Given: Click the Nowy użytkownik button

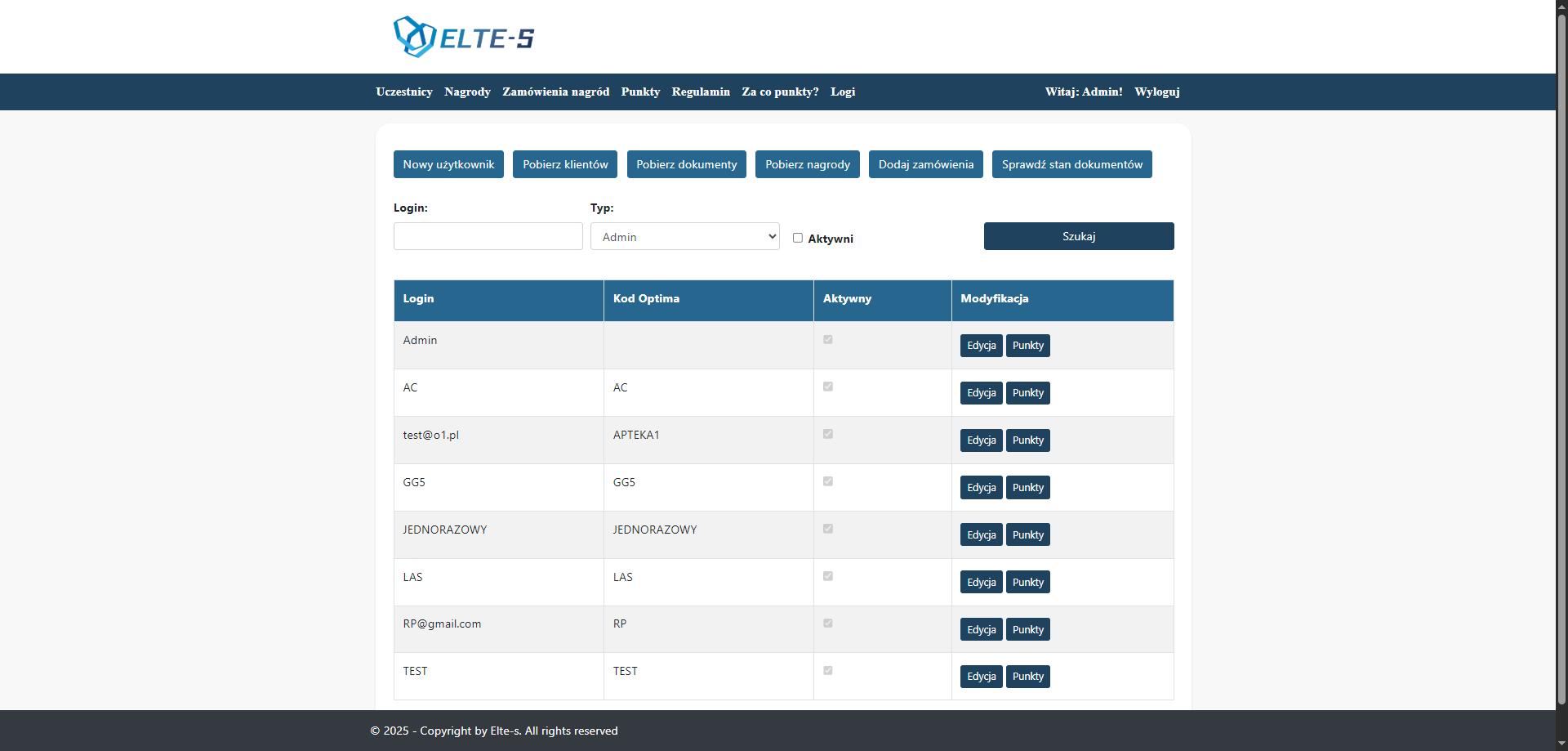Looking at the screenshot, I should pyautogui.click(x=448, y=164).
